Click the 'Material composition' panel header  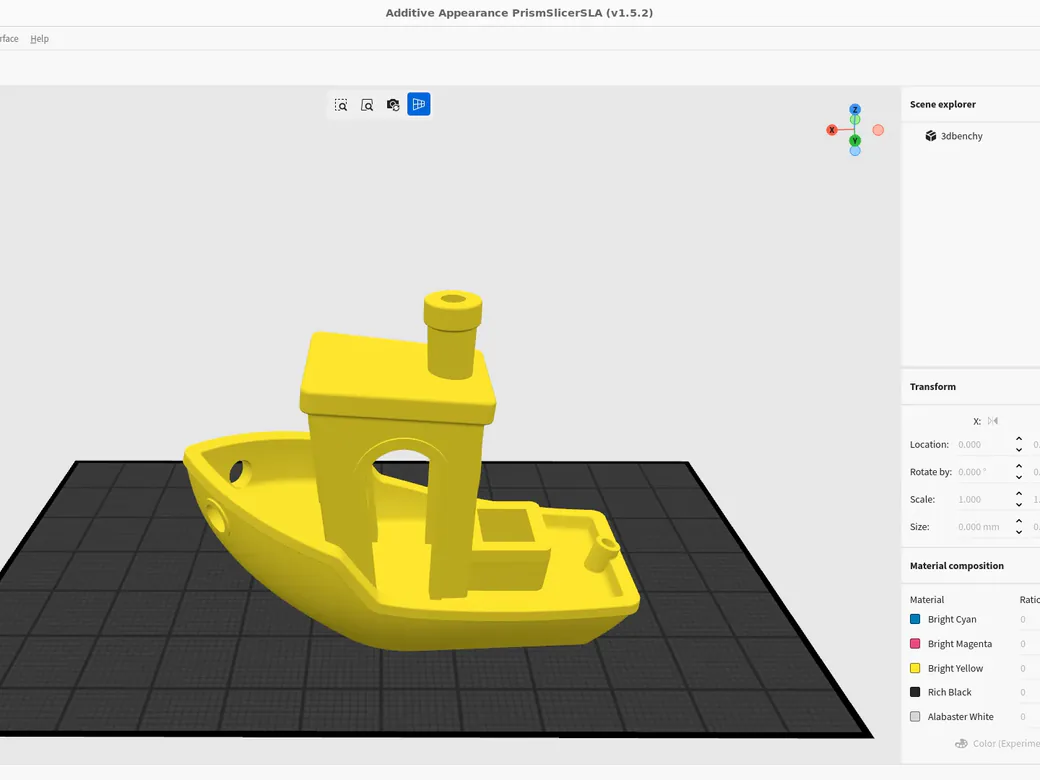(x=956, y=566)
